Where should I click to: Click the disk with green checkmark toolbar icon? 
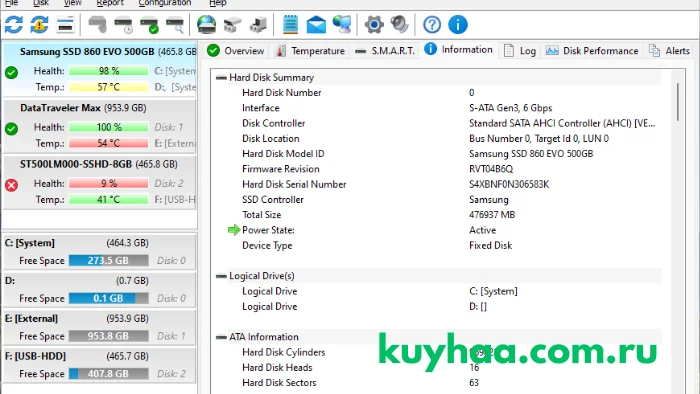149,25
